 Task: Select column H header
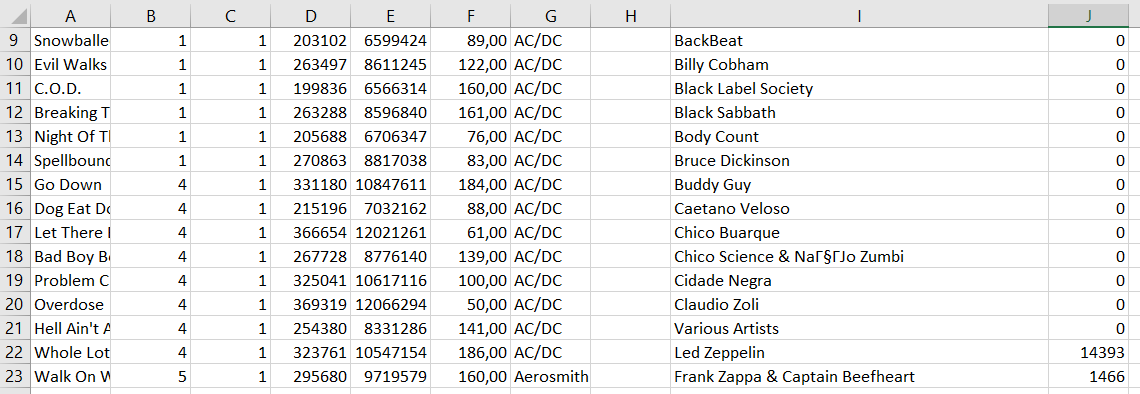[630, 15]
